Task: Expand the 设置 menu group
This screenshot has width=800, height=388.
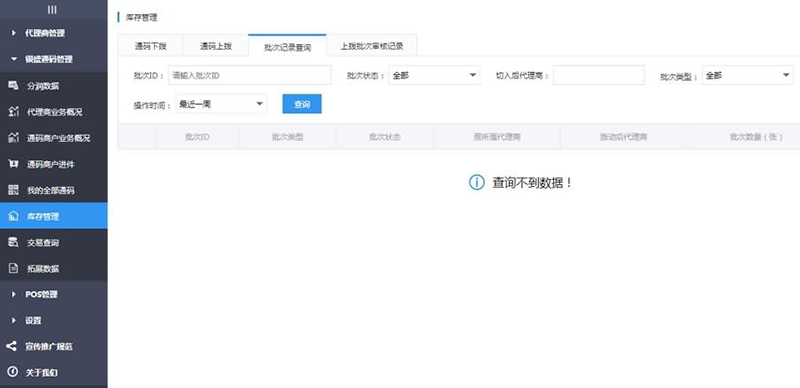Action: point(54,321)
